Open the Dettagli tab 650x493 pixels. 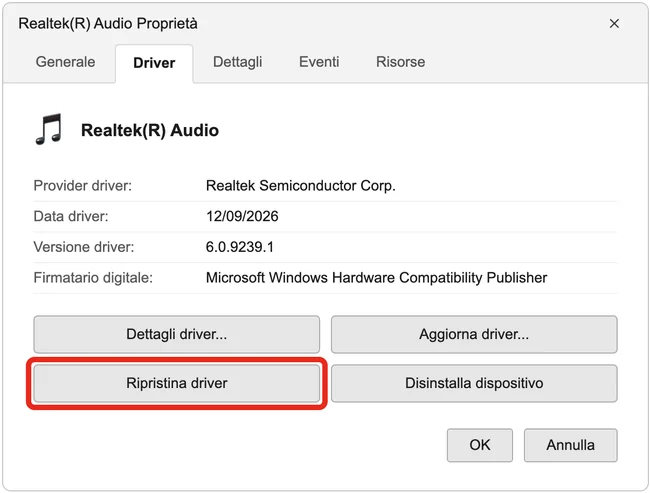[238, 62]
